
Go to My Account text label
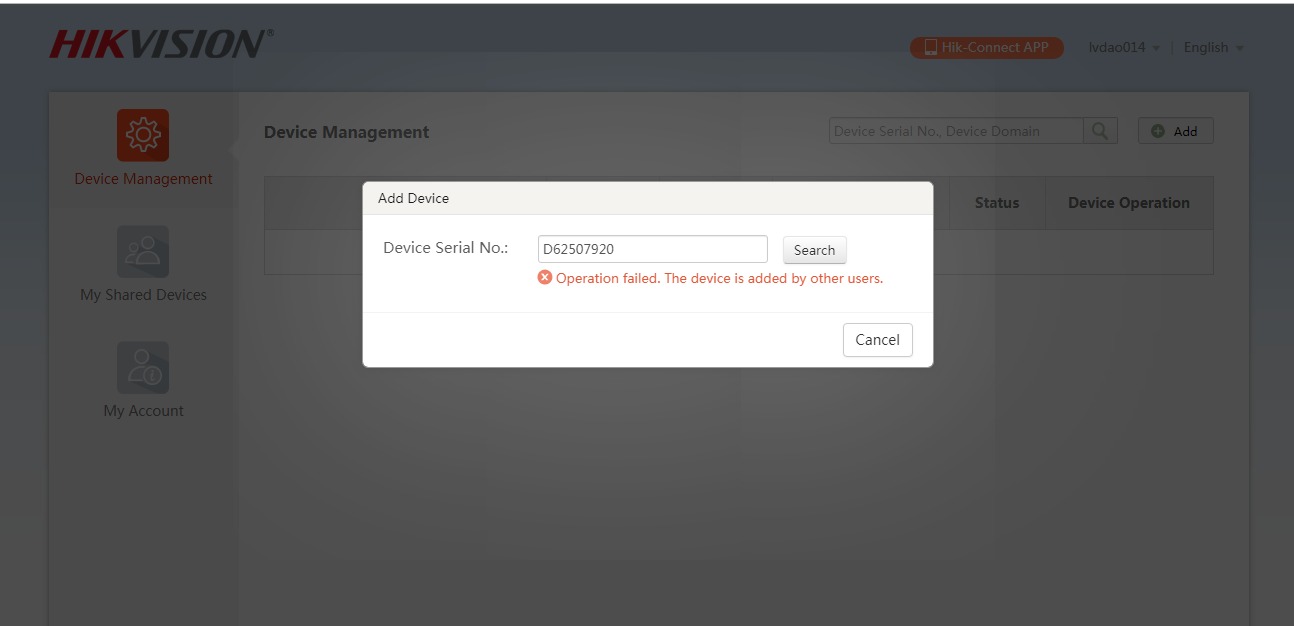(x=143, y=411)
